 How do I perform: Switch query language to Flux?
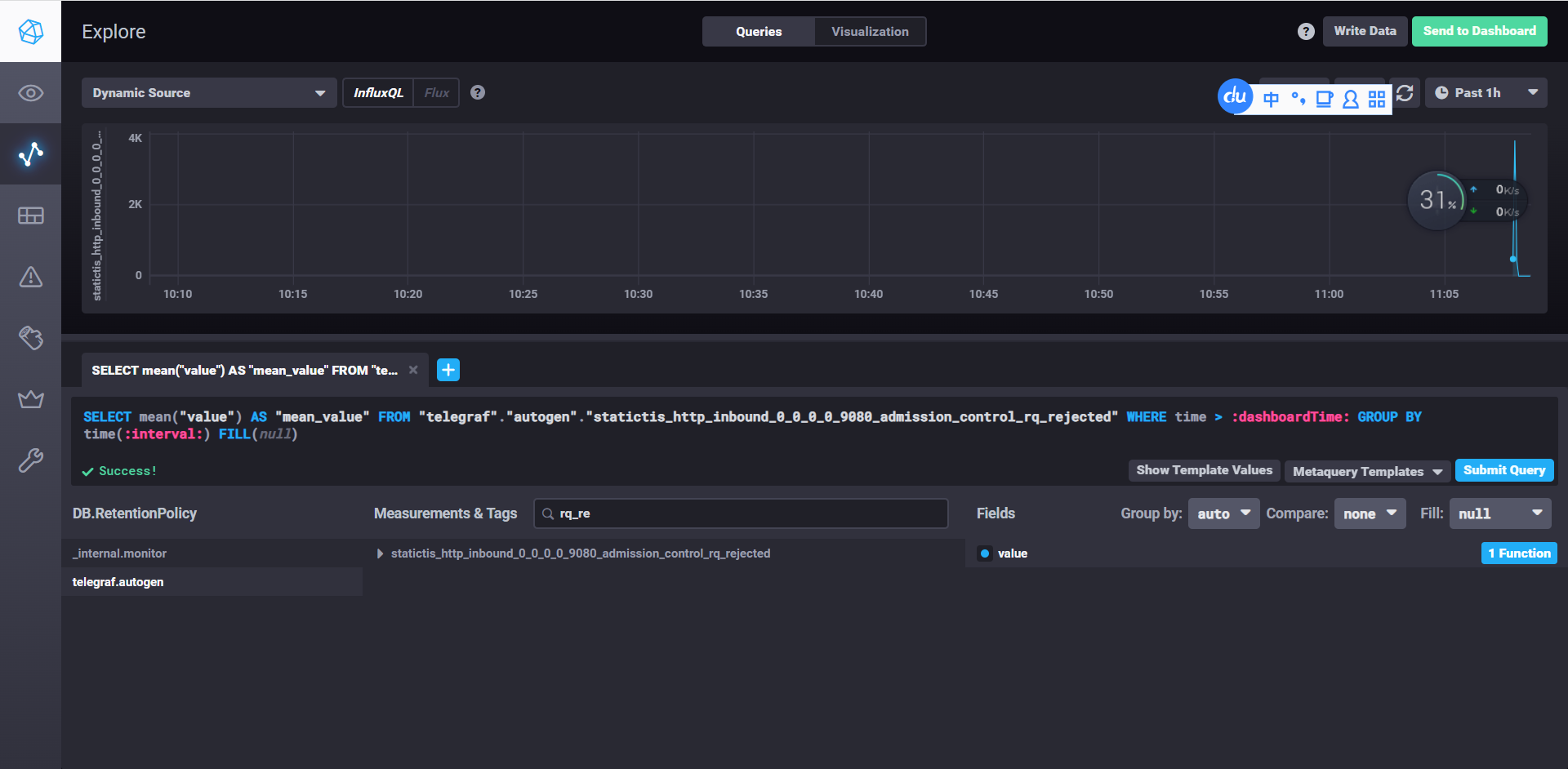[436, 93]
